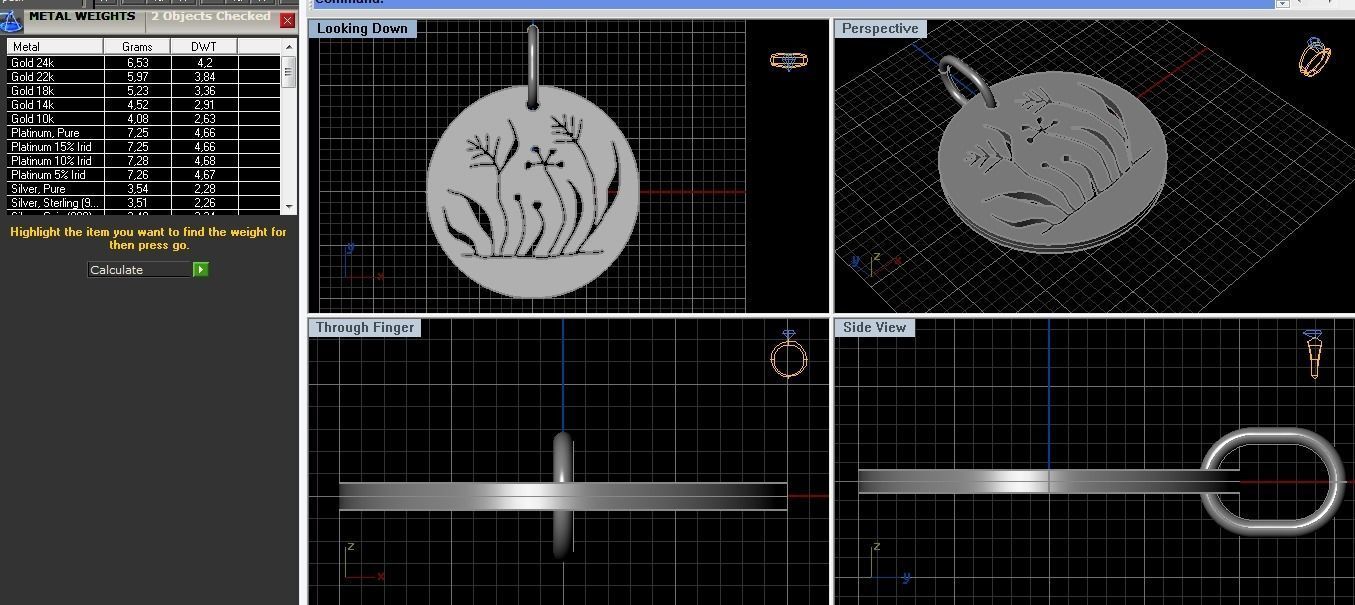Click the 6,53 grams value for Gold 24k

[x=137, y=62]
